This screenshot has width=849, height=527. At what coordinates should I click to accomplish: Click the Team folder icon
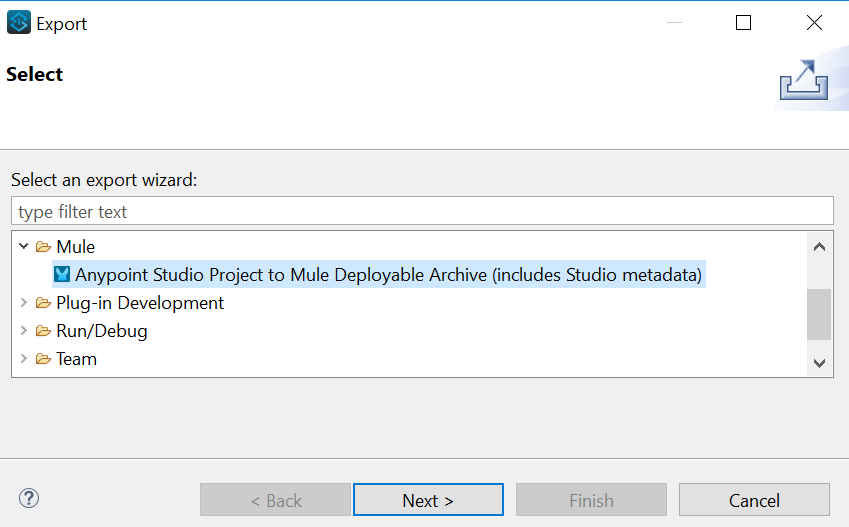[43, 359]
